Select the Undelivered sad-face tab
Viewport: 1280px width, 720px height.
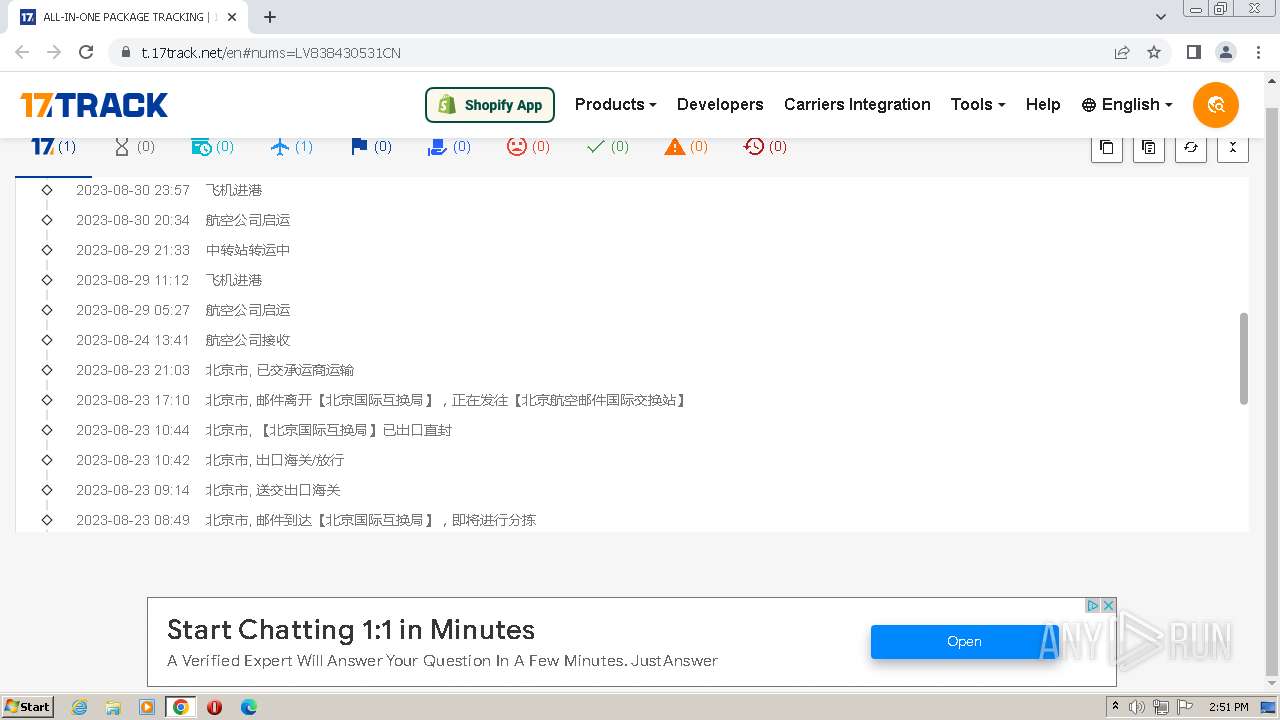pos(528,147)
